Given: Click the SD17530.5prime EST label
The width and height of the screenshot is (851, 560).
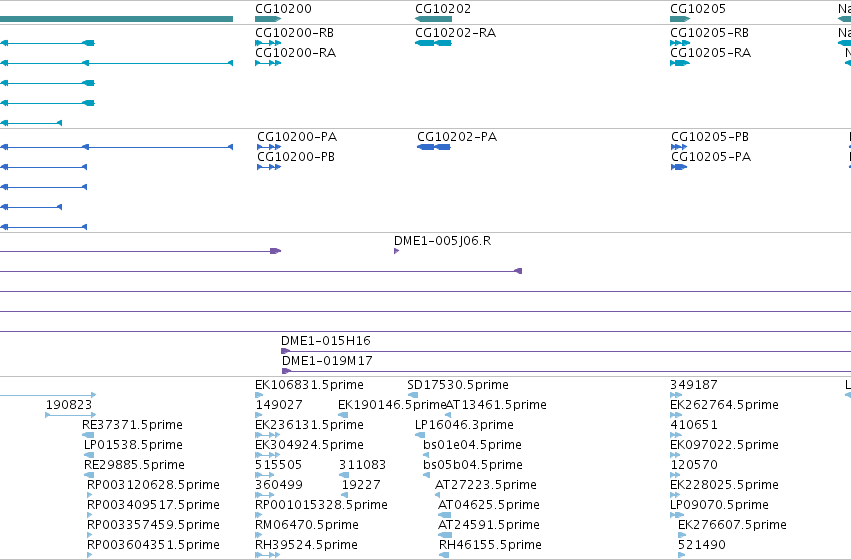Looking at the screenshot, I should 458,385.
